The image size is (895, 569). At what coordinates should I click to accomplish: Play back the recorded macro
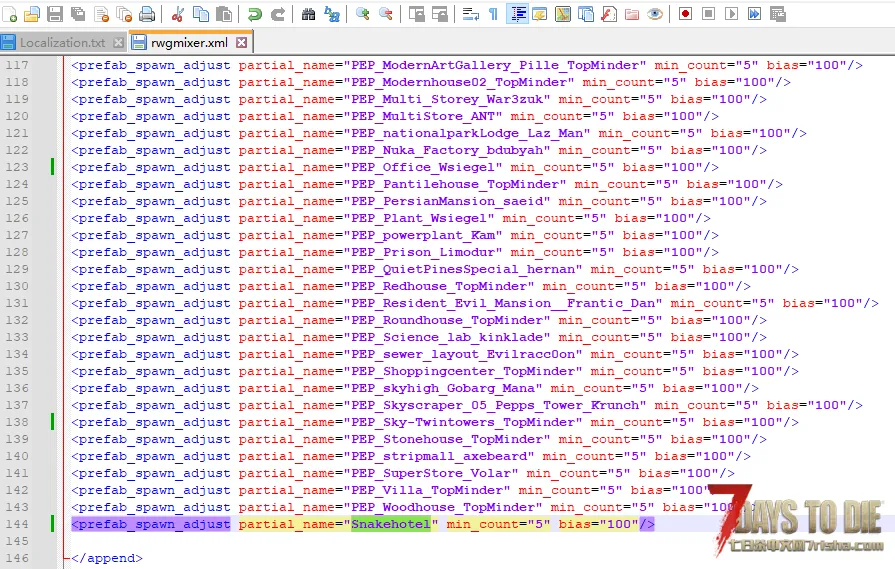point(731,14)
